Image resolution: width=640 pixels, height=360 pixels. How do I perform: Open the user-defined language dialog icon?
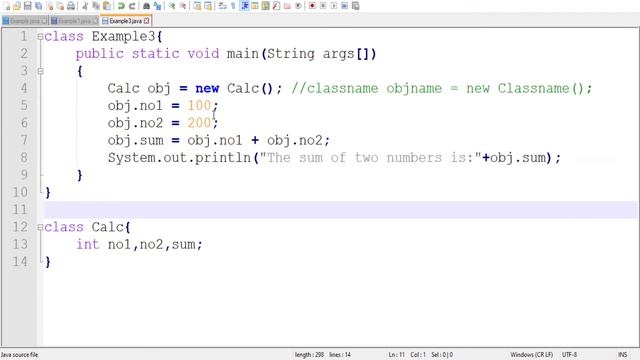[x=255, y=6]
